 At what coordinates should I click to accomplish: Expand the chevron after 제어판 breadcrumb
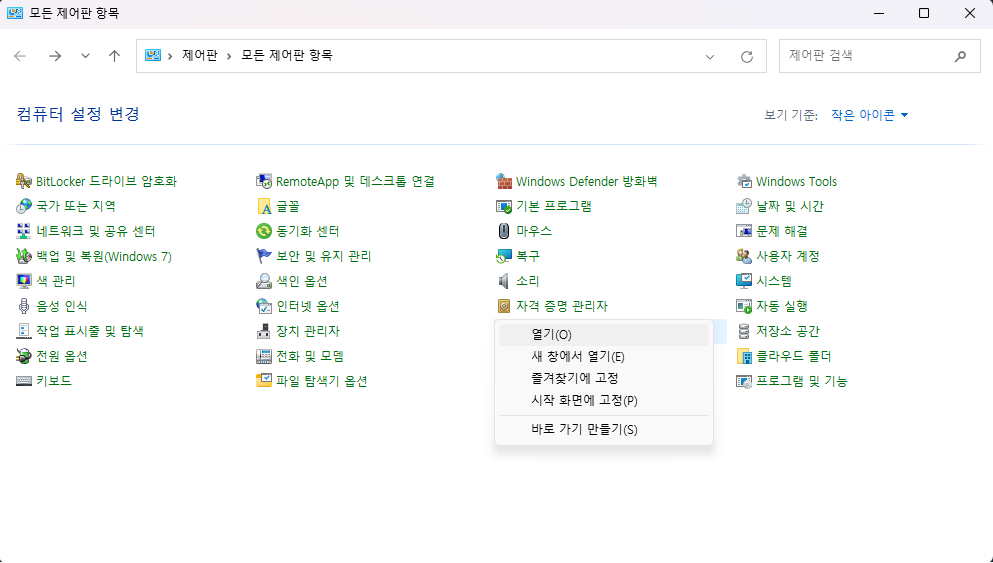[x=229, y=56]
